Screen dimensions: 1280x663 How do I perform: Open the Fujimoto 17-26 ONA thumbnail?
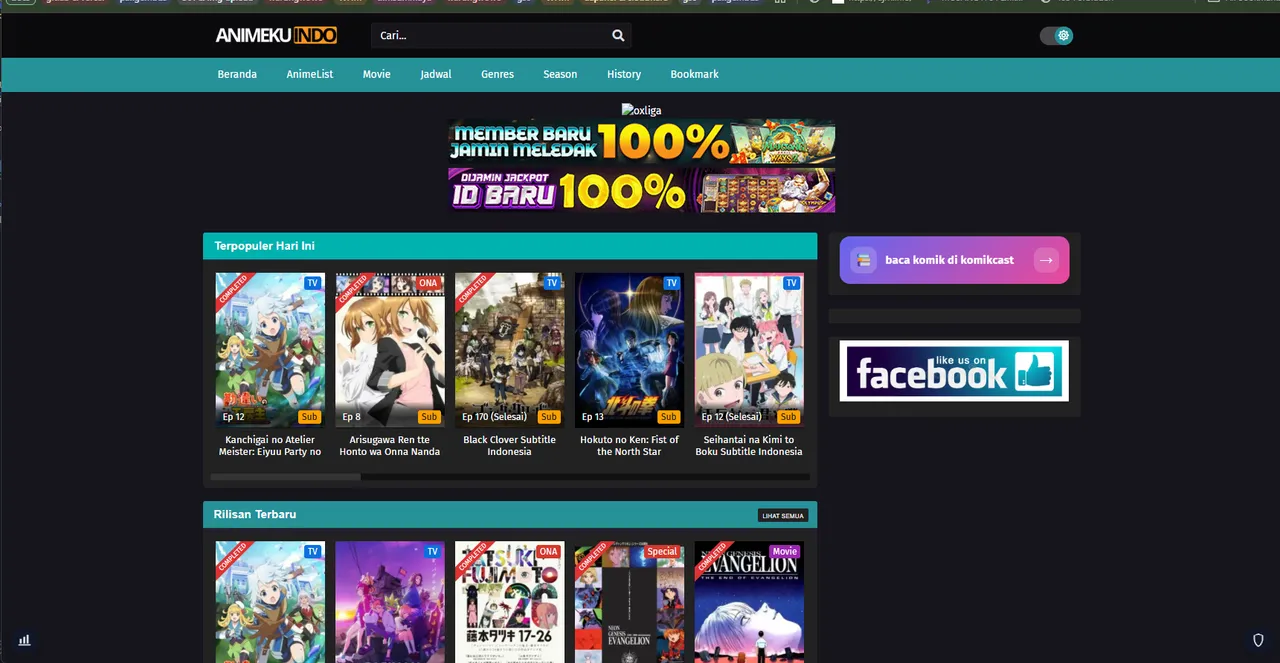click(x=509, y=602)
